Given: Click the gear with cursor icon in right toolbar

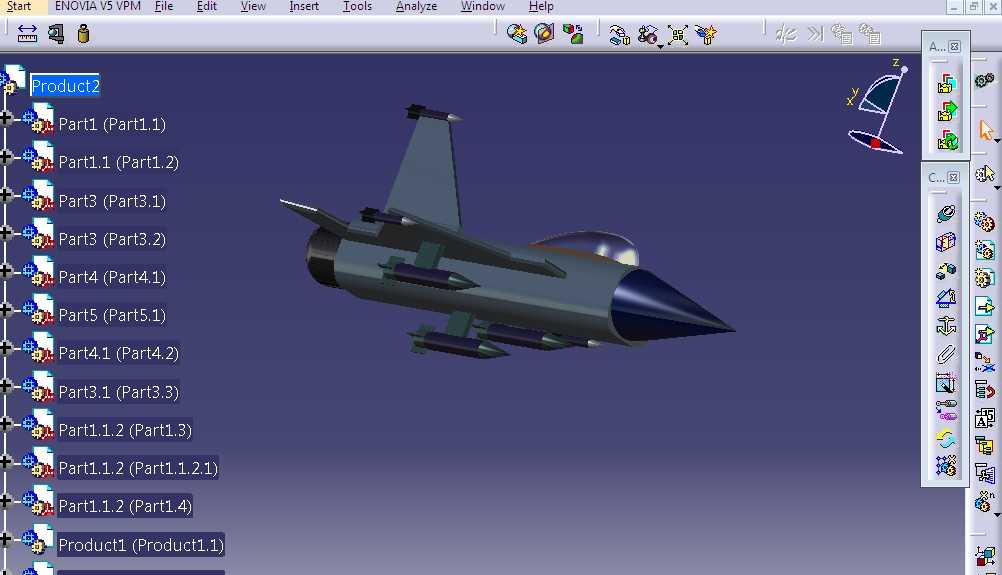Looking at the screenshot, I should 984,173.
